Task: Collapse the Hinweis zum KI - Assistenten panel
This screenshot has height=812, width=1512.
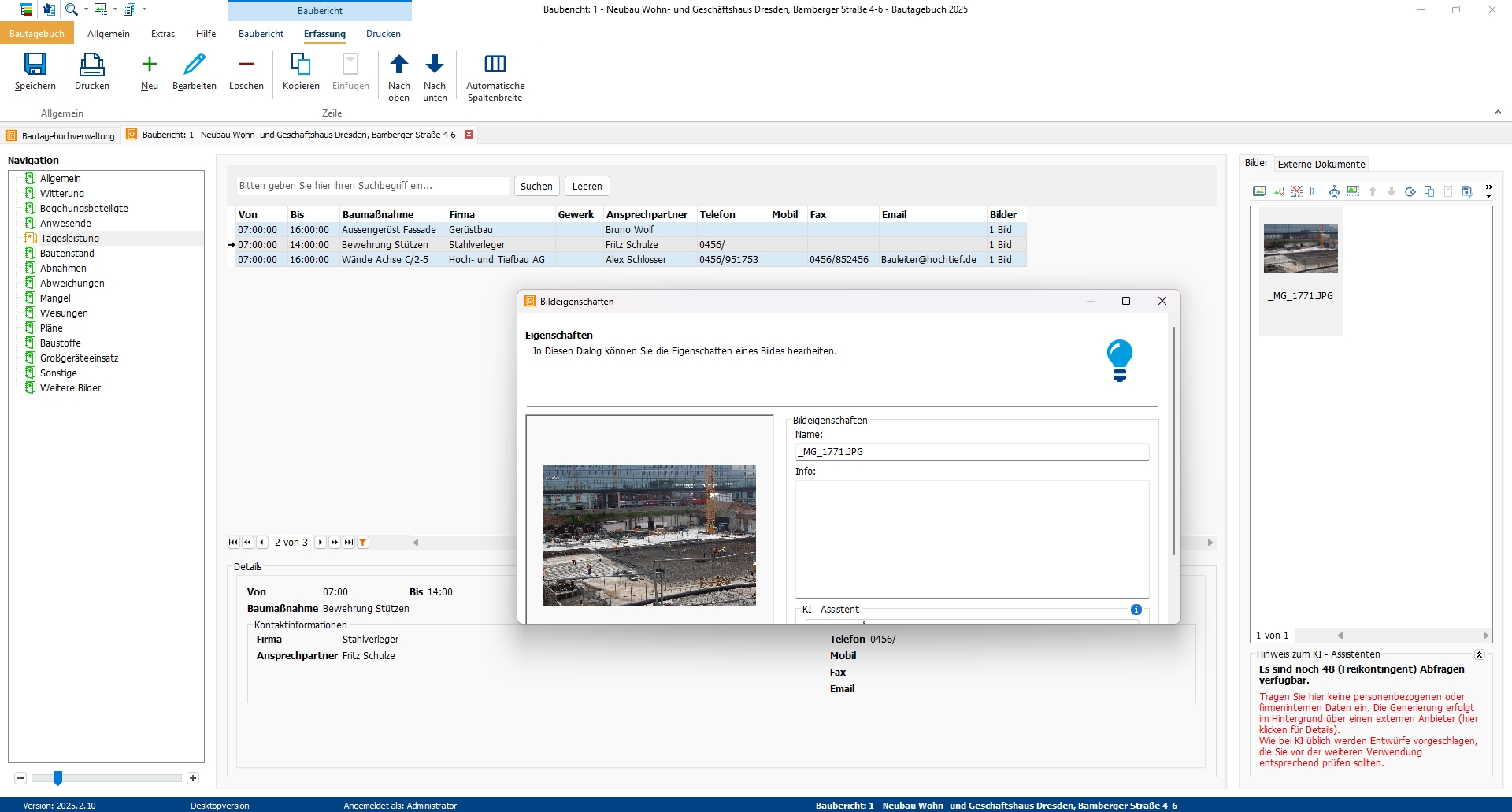Action: (x=1479, y=654)
